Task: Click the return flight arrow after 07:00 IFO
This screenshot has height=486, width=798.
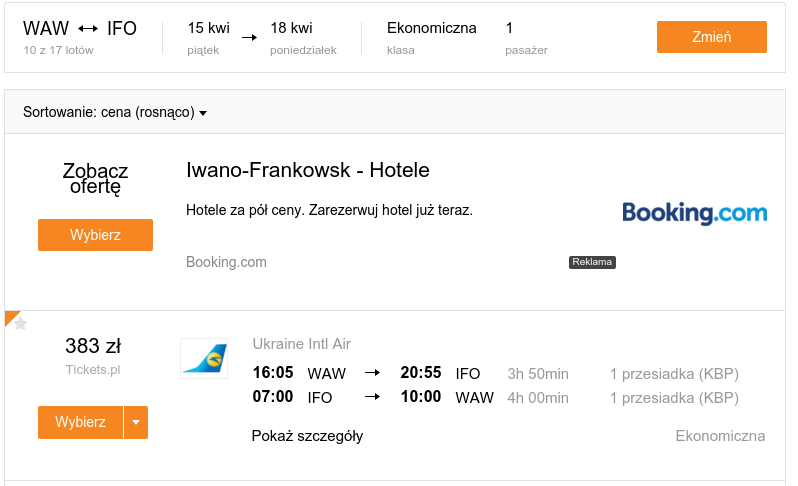Action: pyautogui.click(x=373, y=397)
